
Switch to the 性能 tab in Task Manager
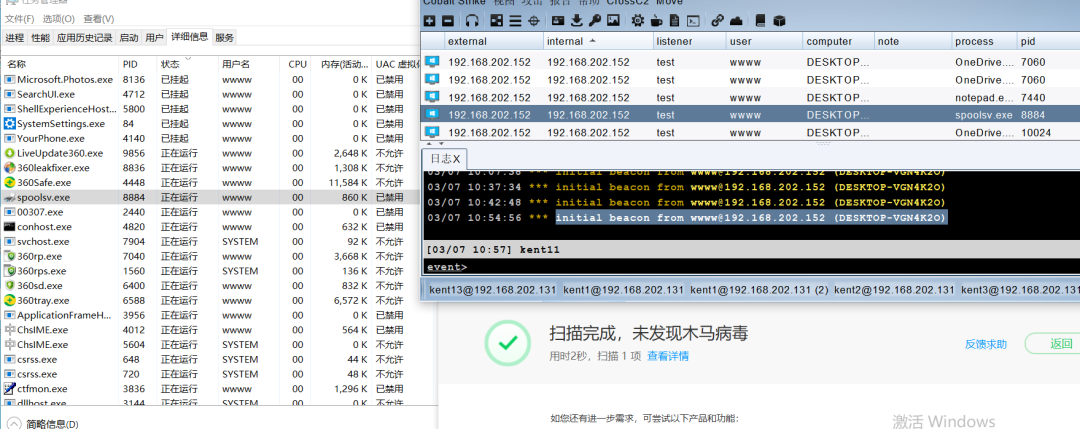pos(41,38)
